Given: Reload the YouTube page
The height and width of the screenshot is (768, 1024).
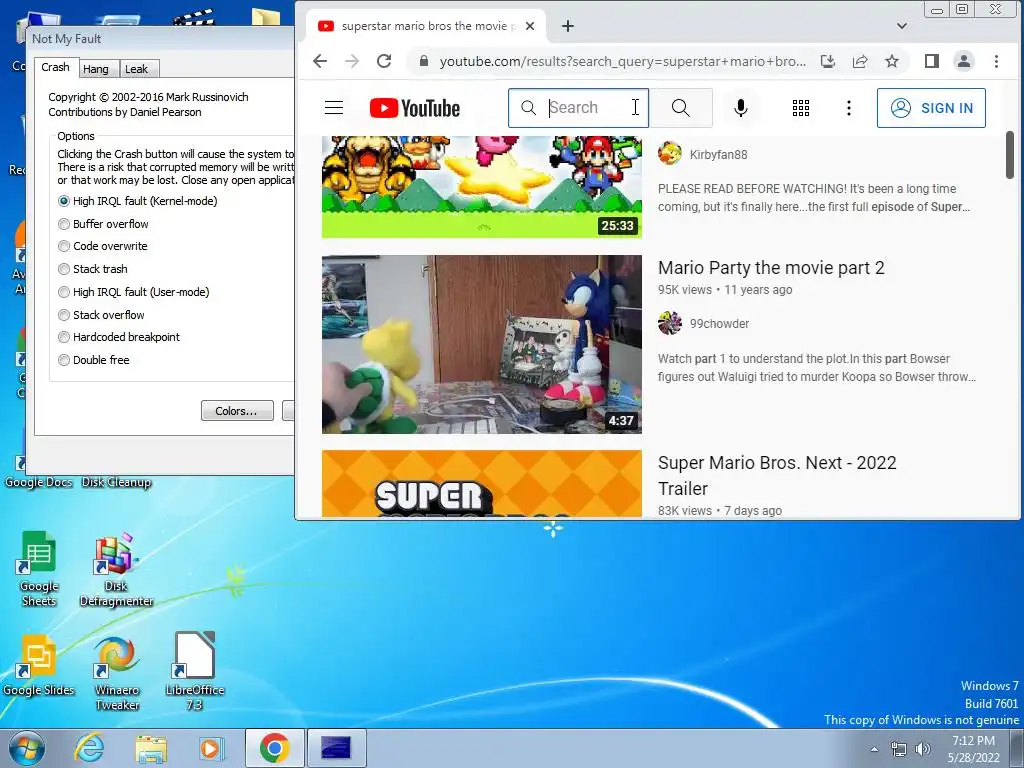Looking at the screenshot, I should [x=384, y=61].
